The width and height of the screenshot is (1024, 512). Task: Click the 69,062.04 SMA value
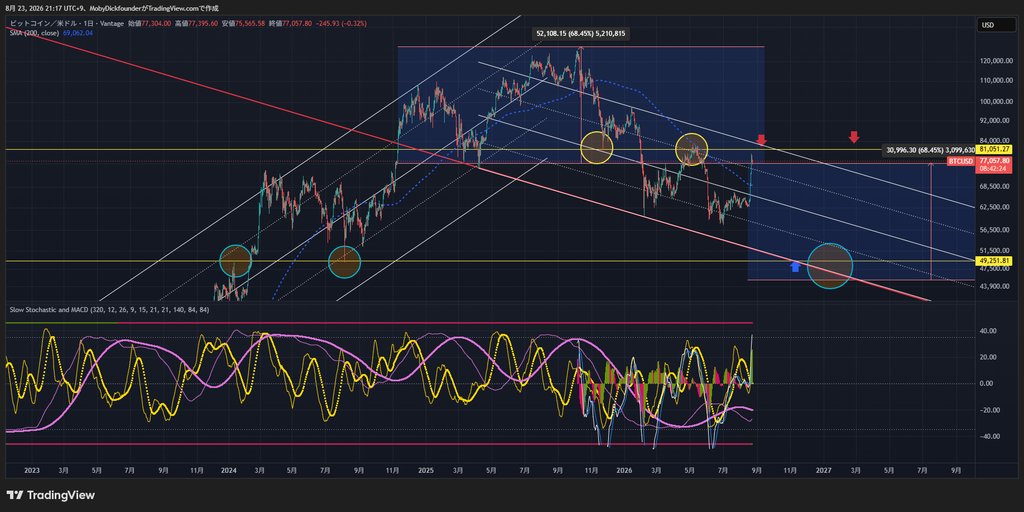pyautogui.click(x=78, y=33)
